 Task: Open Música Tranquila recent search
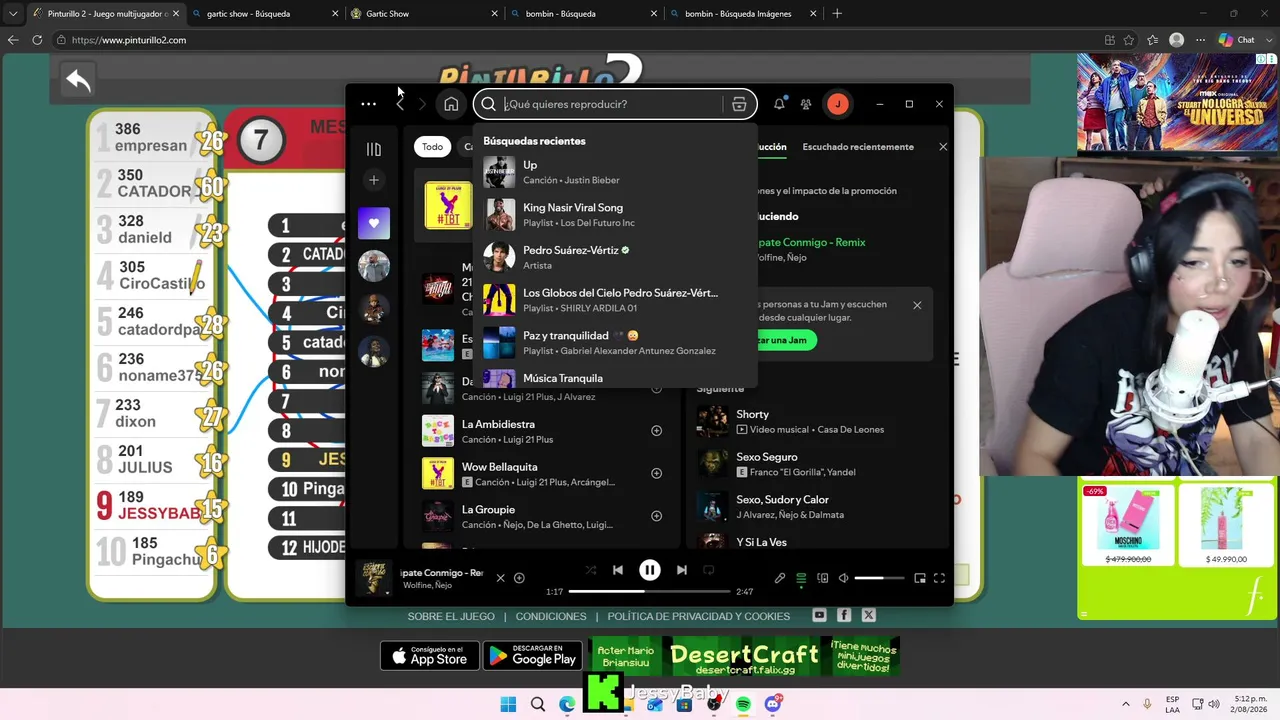point(614,377)
